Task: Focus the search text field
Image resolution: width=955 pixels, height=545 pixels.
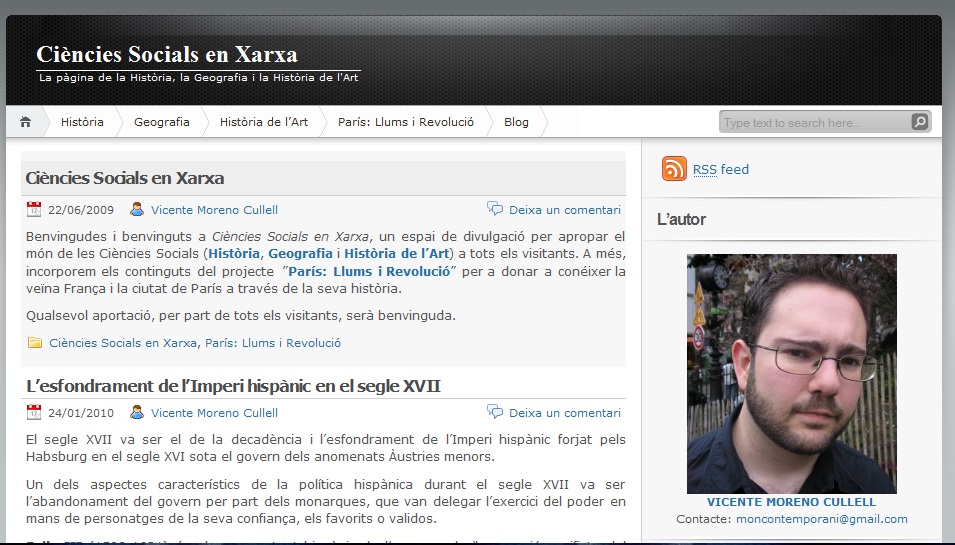Action: point(812,123)
